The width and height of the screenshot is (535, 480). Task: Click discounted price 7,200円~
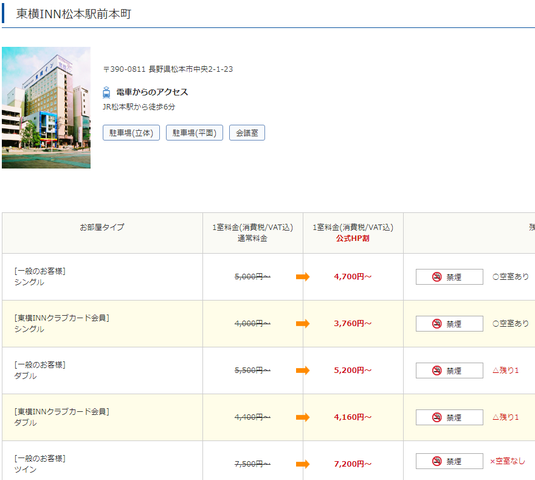coord(352,464)
